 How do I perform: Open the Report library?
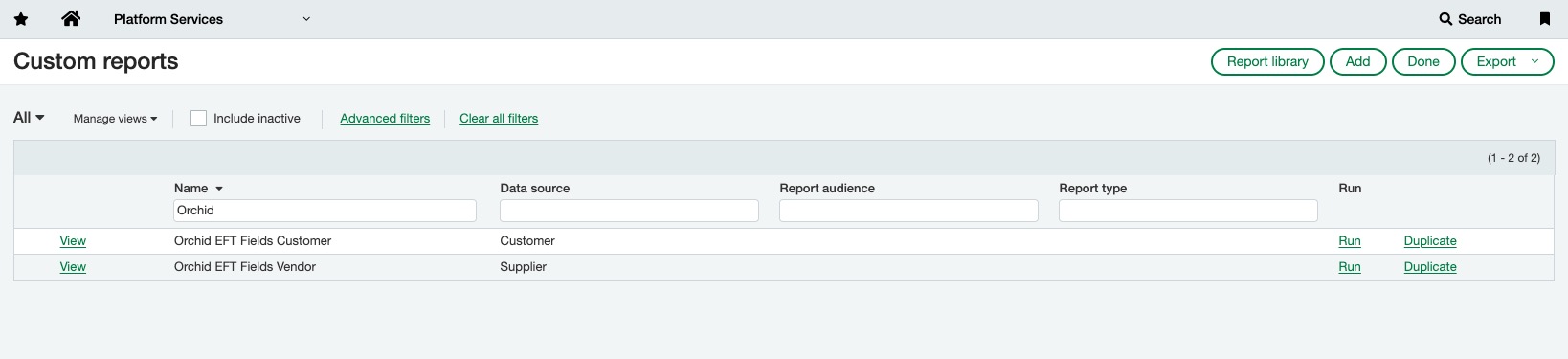1267,61
